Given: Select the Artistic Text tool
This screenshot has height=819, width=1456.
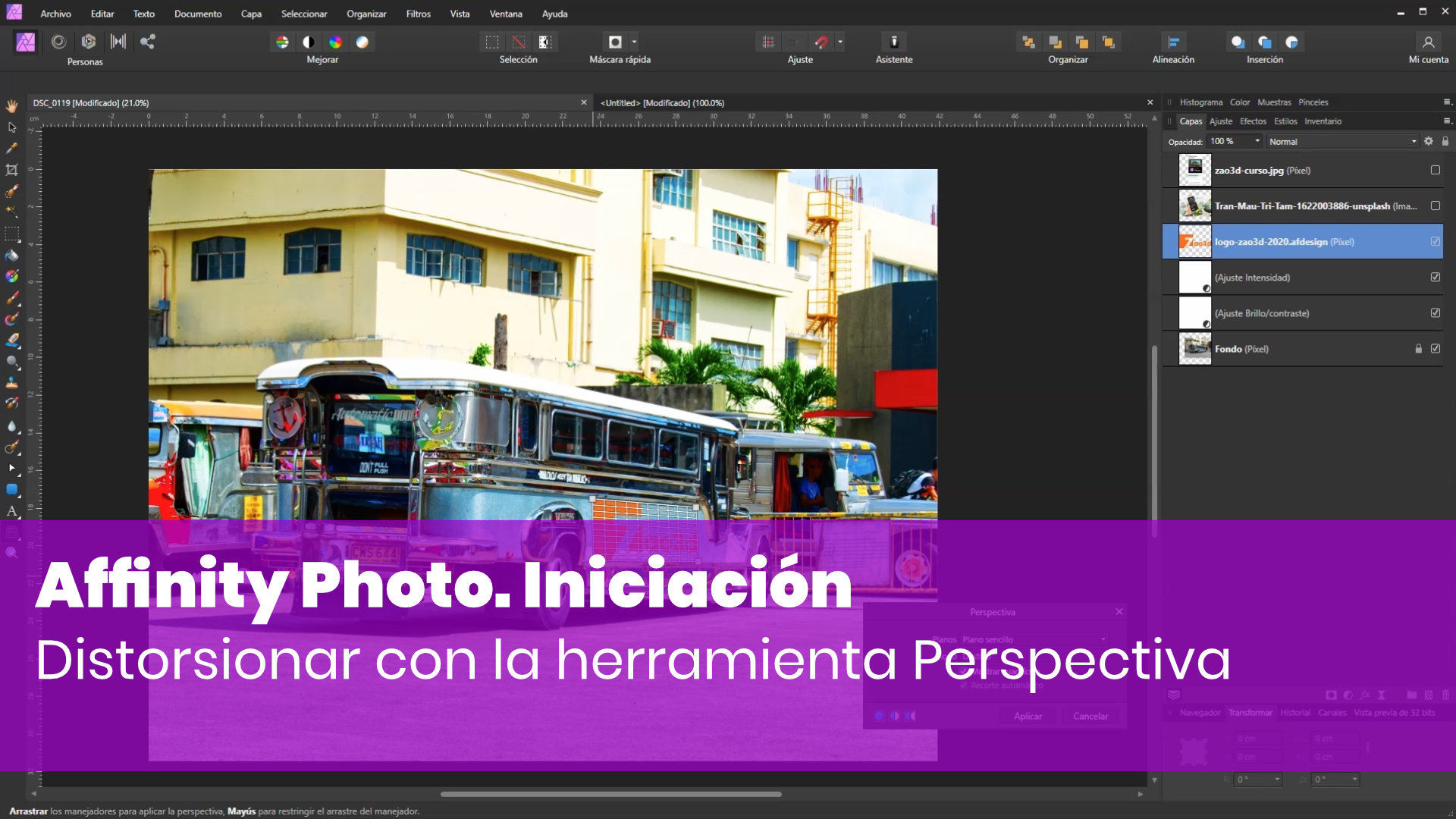Looking at the screenshot, I should pyautogui.click(x=11, y=511).
